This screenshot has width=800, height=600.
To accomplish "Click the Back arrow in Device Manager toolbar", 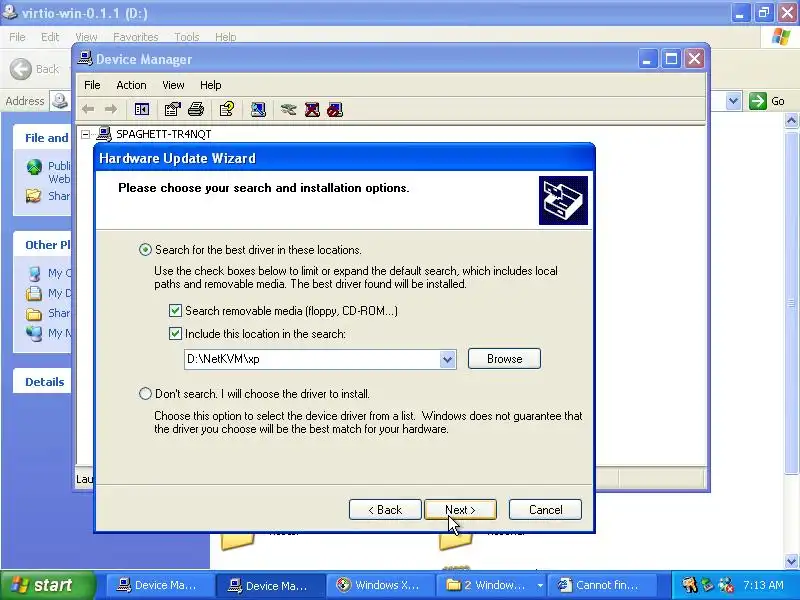I will tap(88, 109).
